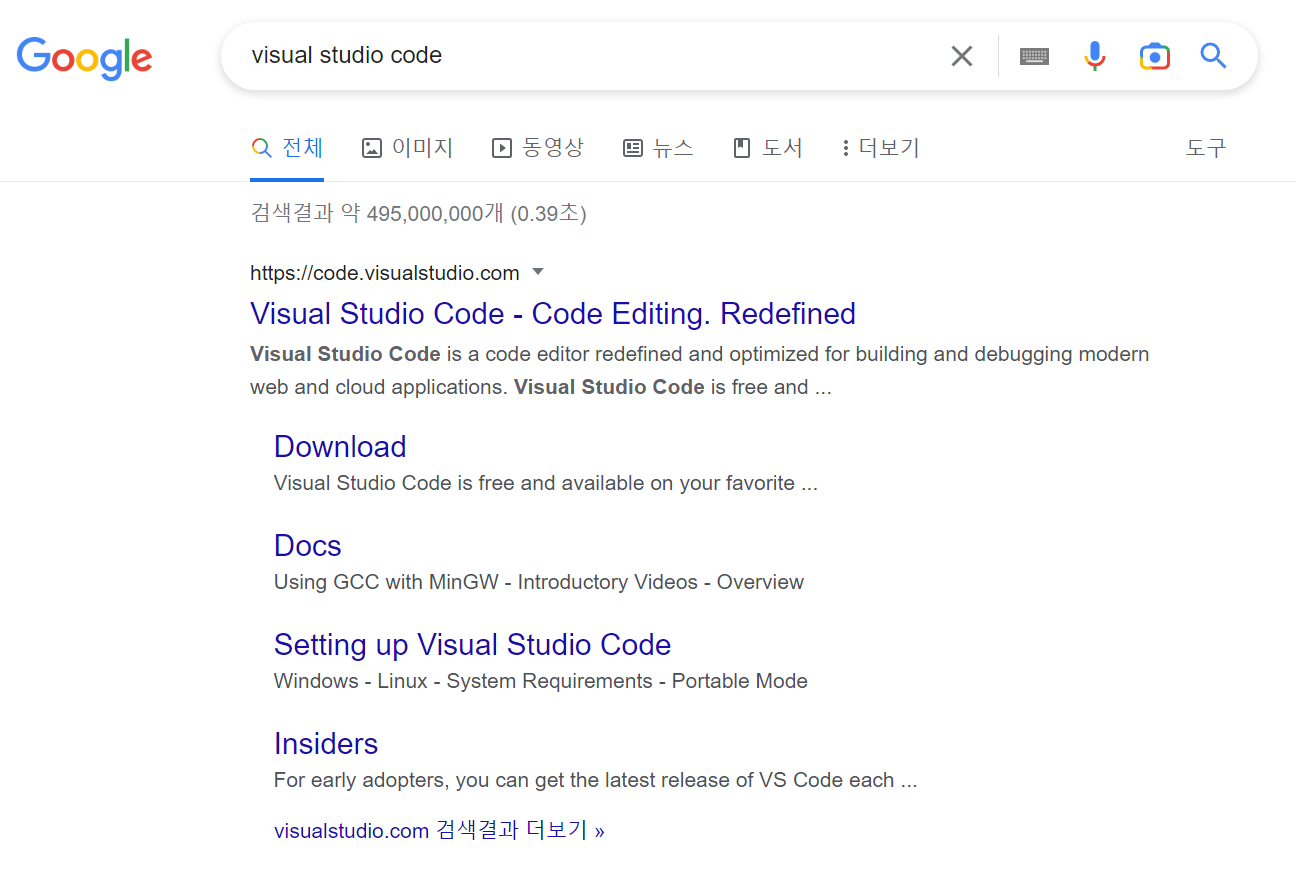The image size is (1296, 875).
Task: Open the Docs sitelink
Action: 308,545
